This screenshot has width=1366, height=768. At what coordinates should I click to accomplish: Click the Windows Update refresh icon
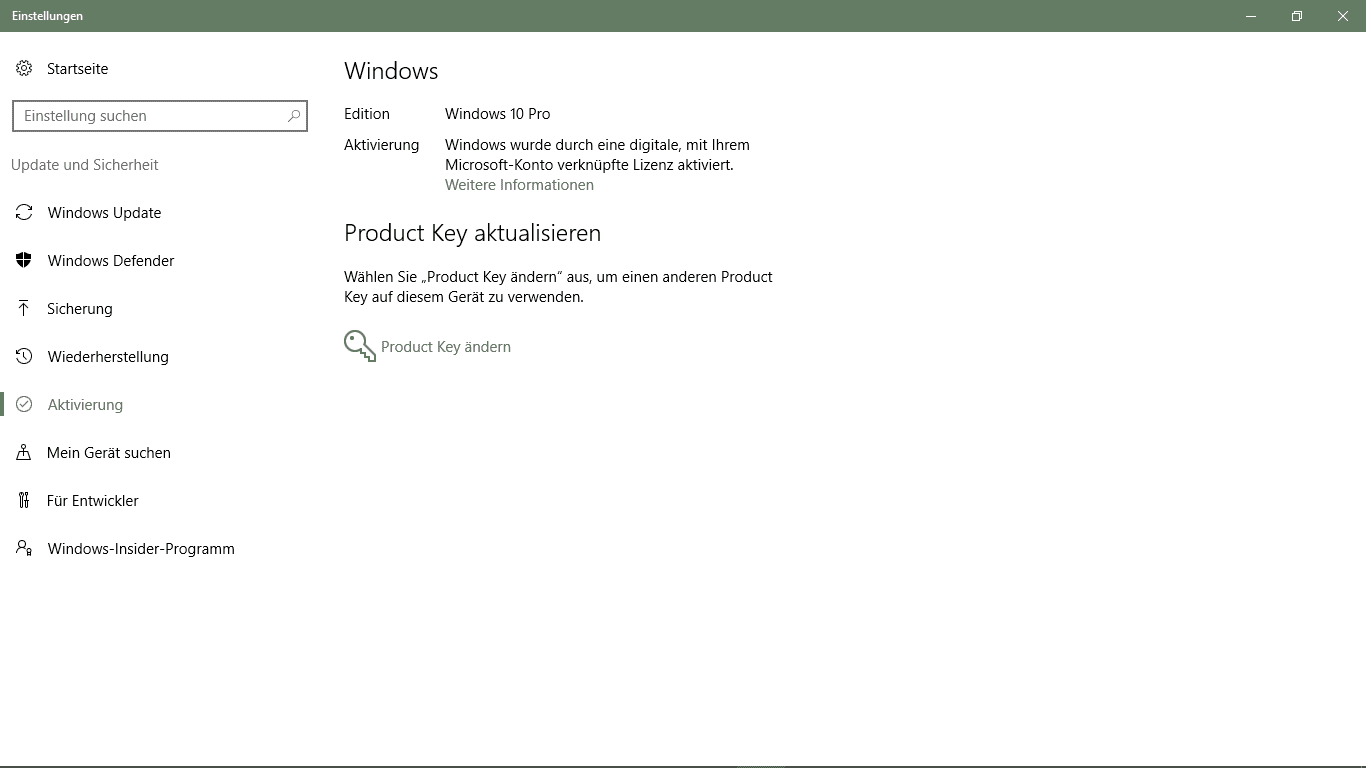click(24, 213)
